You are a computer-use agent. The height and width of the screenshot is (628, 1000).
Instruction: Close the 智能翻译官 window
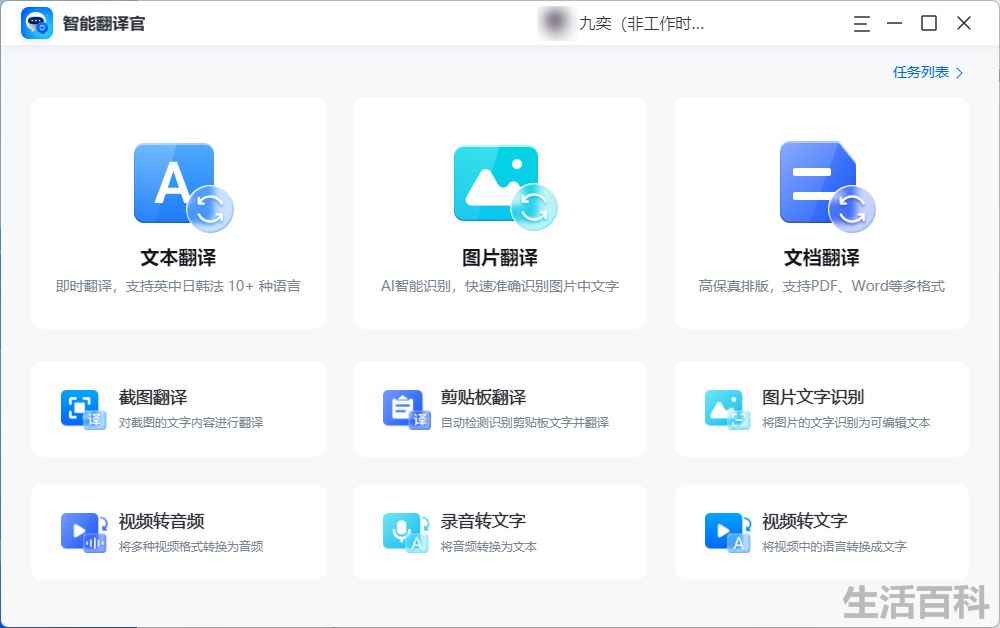coord(964,24)
